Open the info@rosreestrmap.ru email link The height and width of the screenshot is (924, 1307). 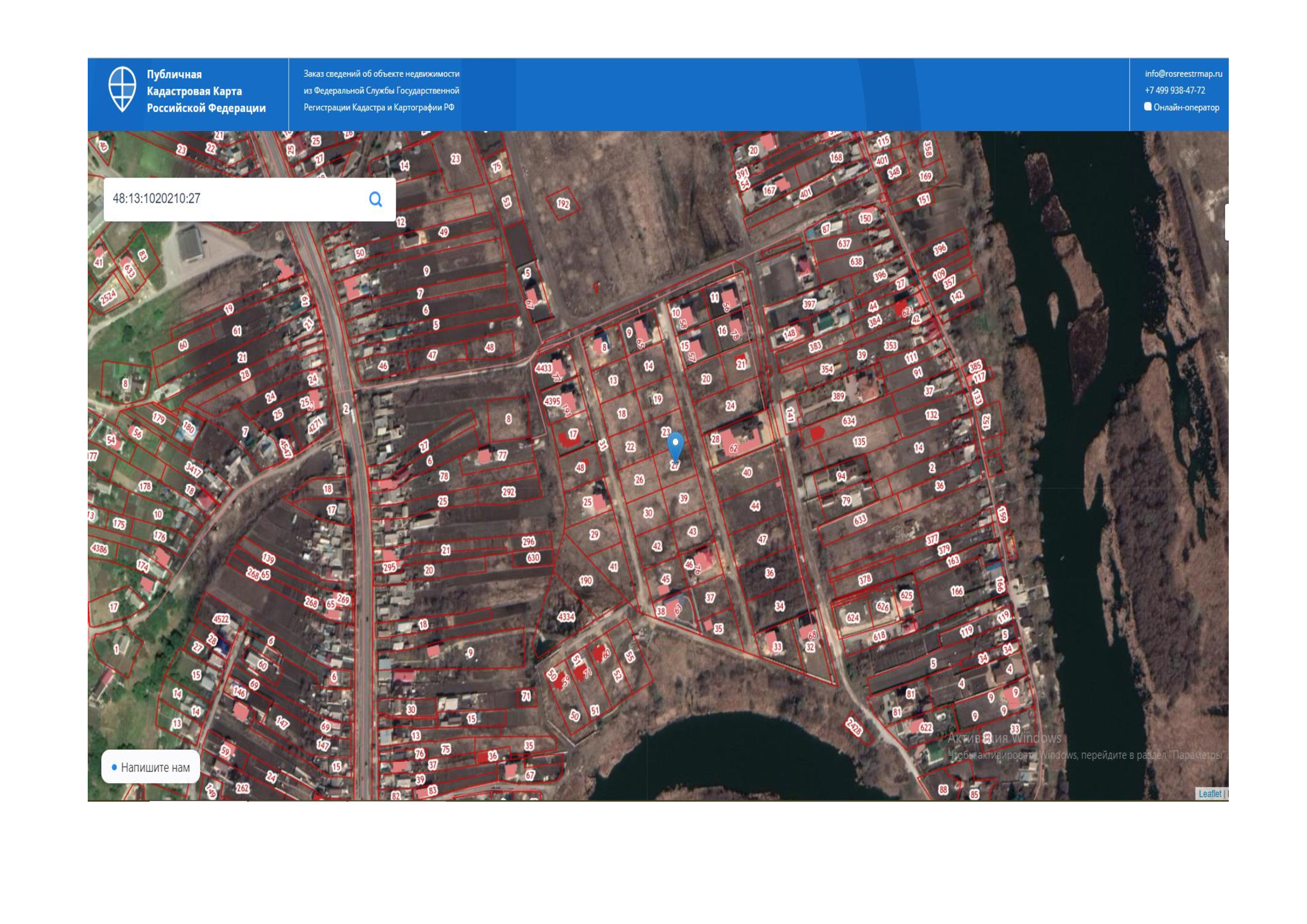coord(1184,73)
